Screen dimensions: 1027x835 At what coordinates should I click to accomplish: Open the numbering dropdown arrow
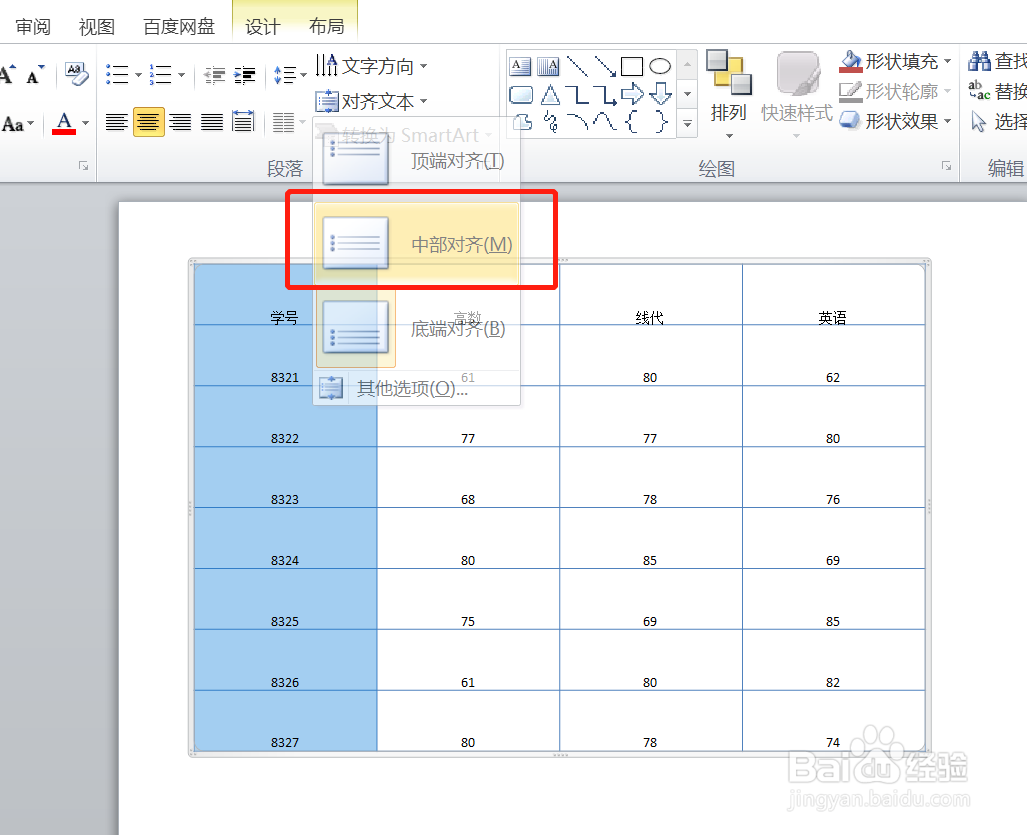[181, 75]
